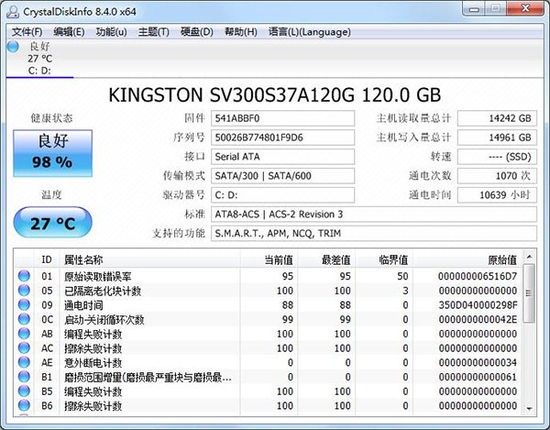Click the serial number field 50026B774801F9D6

283,137
